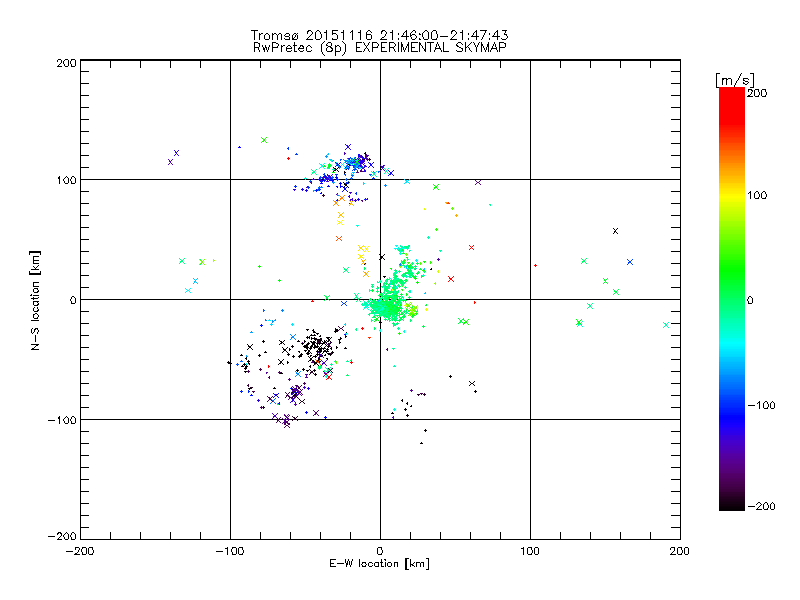Click the N-S axis tick label '0'
Image resolution: width=800 pixels, height=600 pixels.
point(73,300)
